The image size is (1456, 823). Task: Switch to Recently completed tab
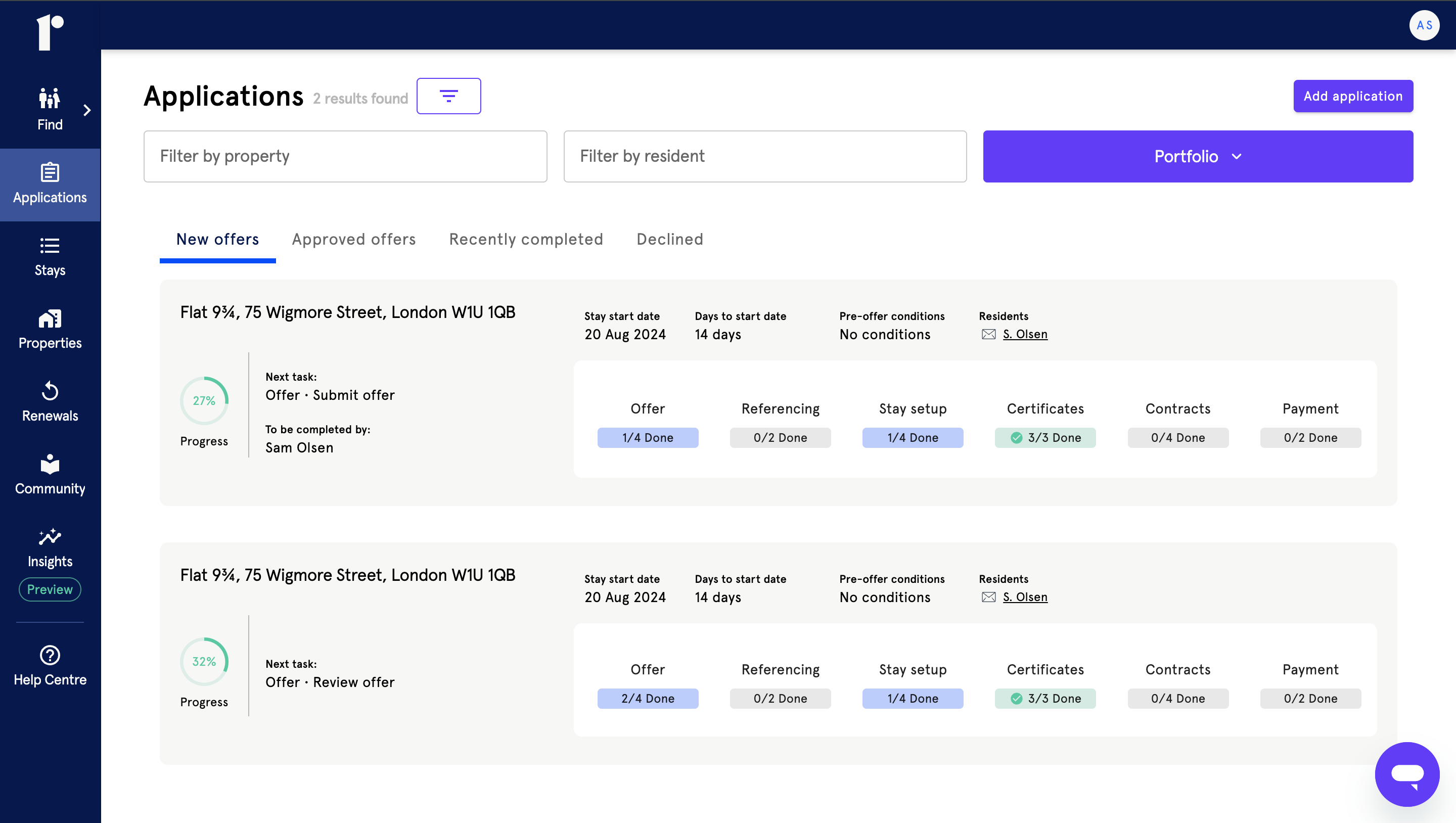click(x=526, y=239)
